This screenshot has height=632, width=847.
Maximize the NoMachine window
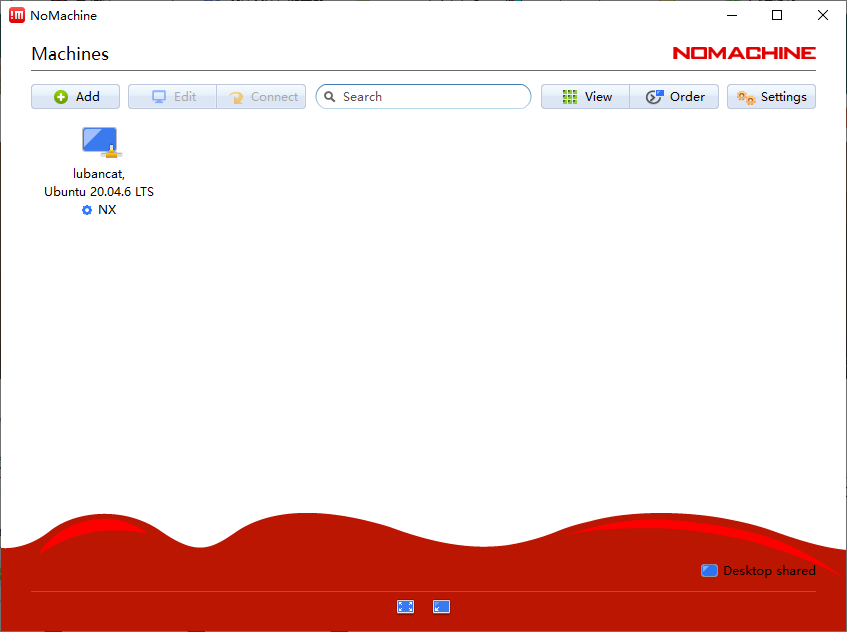777,15
